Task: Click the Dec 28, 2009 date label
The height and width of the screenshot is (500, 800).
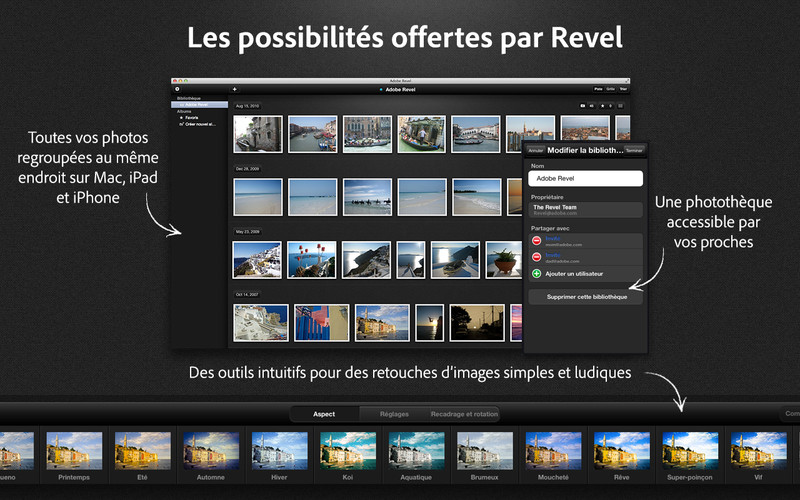Action: pos(247,169)
